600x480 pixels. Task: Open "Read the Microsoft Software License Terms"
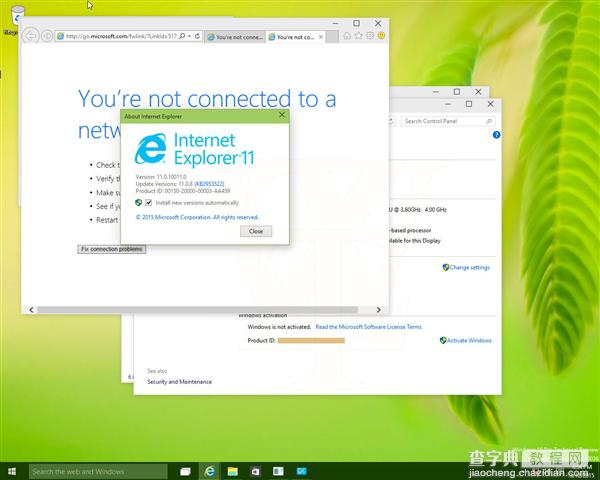click(x=368, y=327)
